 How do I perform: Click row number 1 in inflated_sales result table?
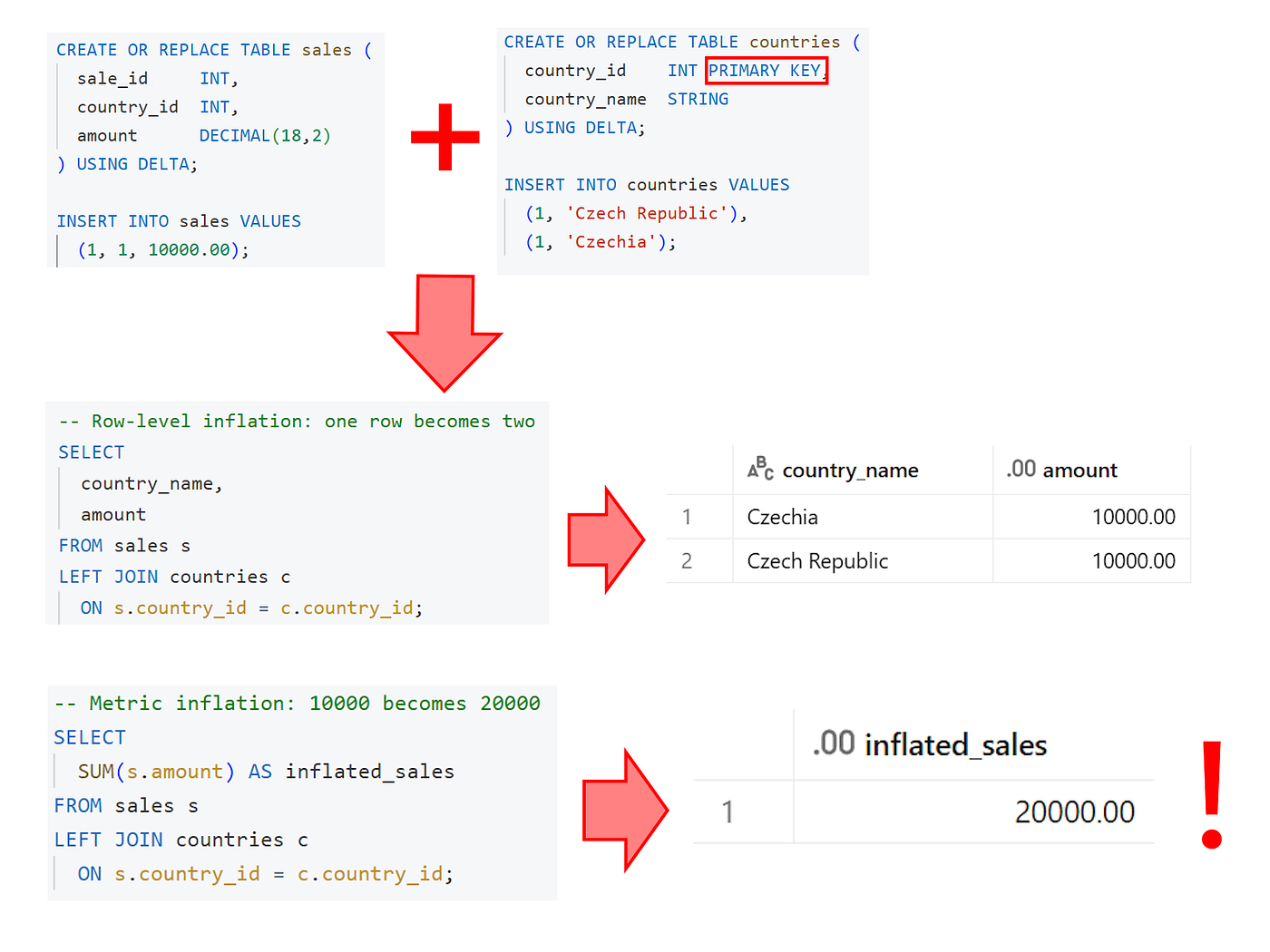tap(728, 812)
